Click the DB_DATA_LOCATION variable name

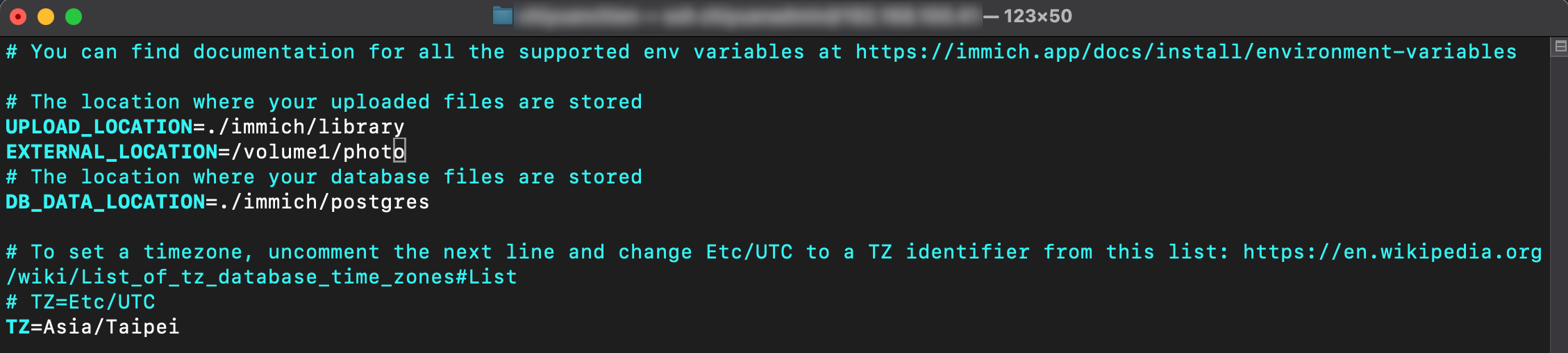tap(106, 202)
